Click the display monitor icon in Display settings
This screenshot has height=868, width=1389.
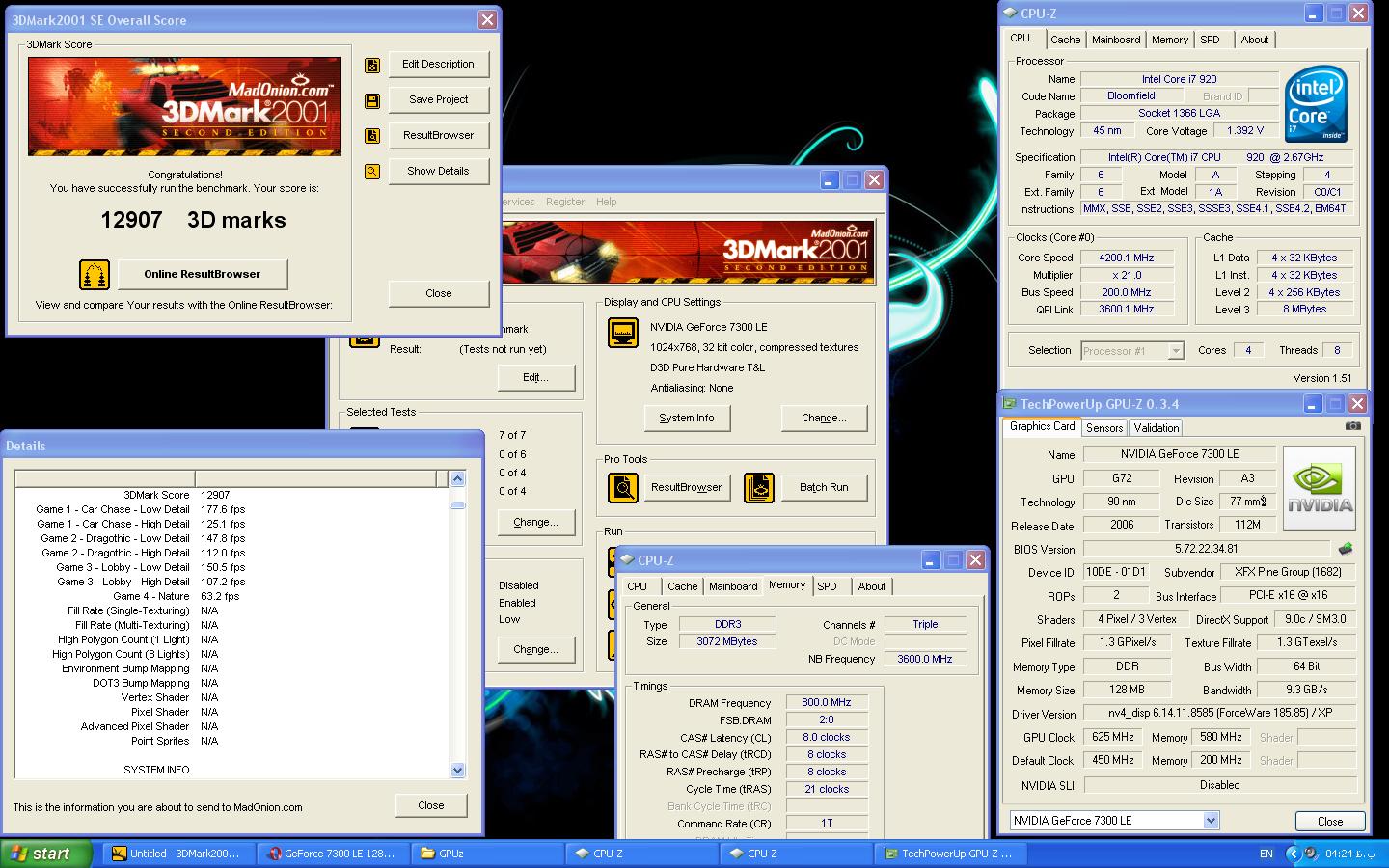(623, 333)
